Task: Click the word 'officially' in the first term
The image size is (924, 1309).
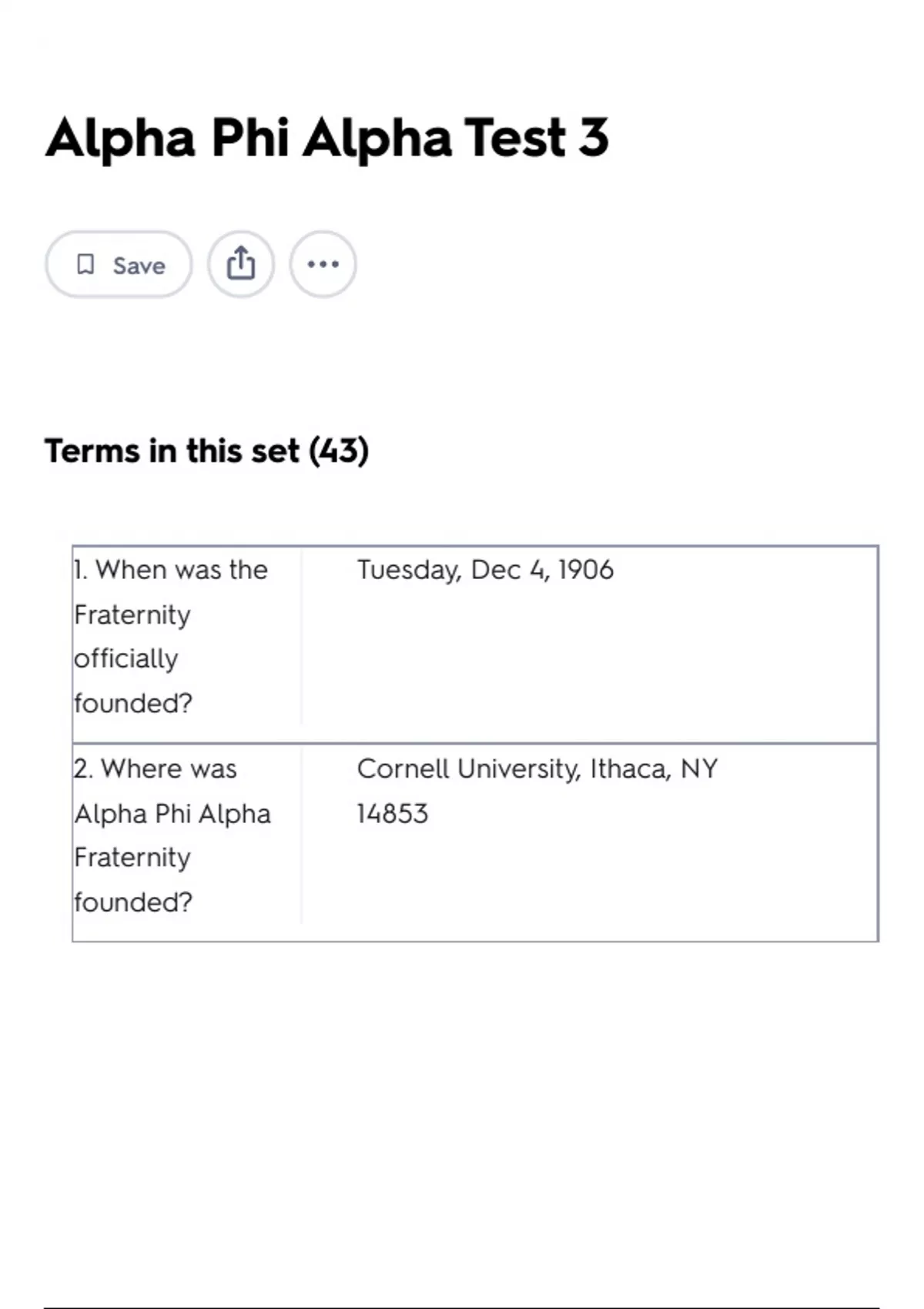Action: [126, 659]
